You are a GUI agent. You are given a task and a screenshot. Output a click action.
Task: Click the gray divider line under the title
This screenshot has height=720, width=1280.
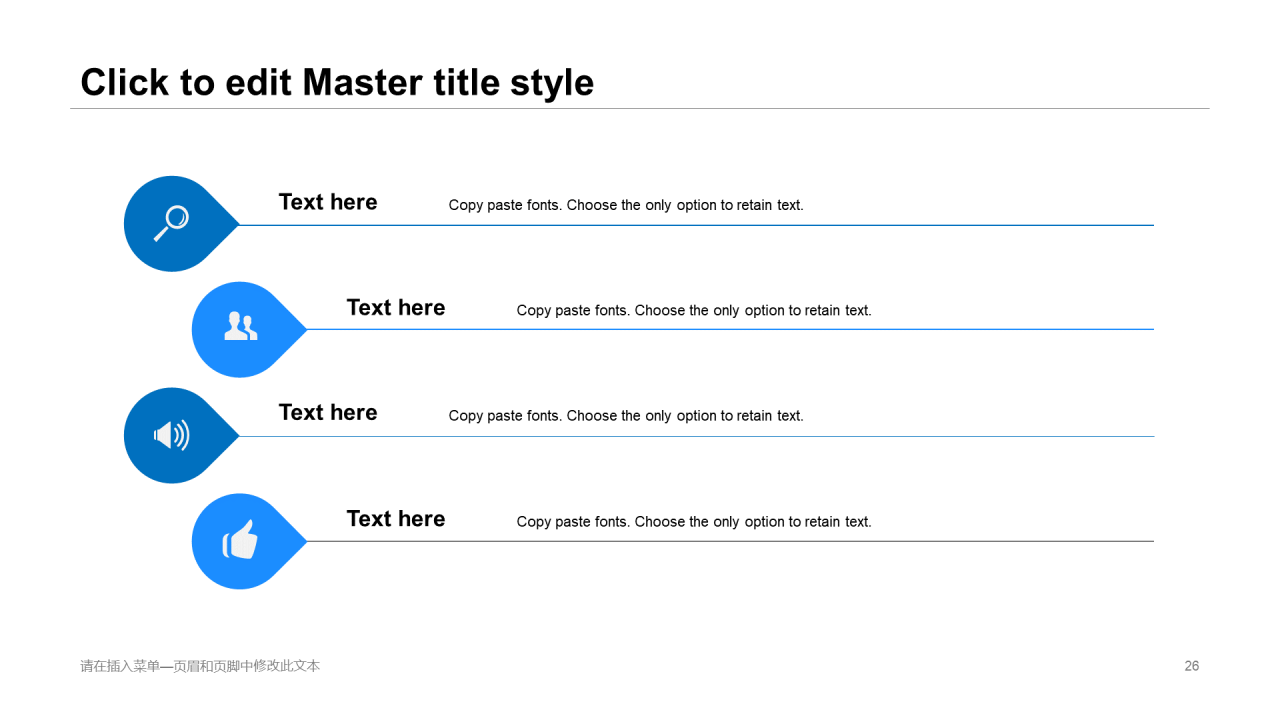coord(640,108)
